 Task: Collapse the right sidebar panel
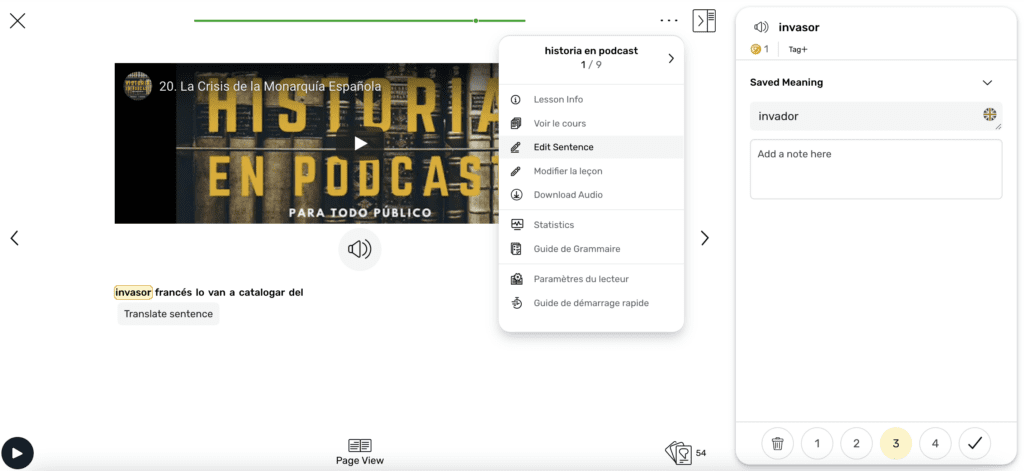[704, 21]
